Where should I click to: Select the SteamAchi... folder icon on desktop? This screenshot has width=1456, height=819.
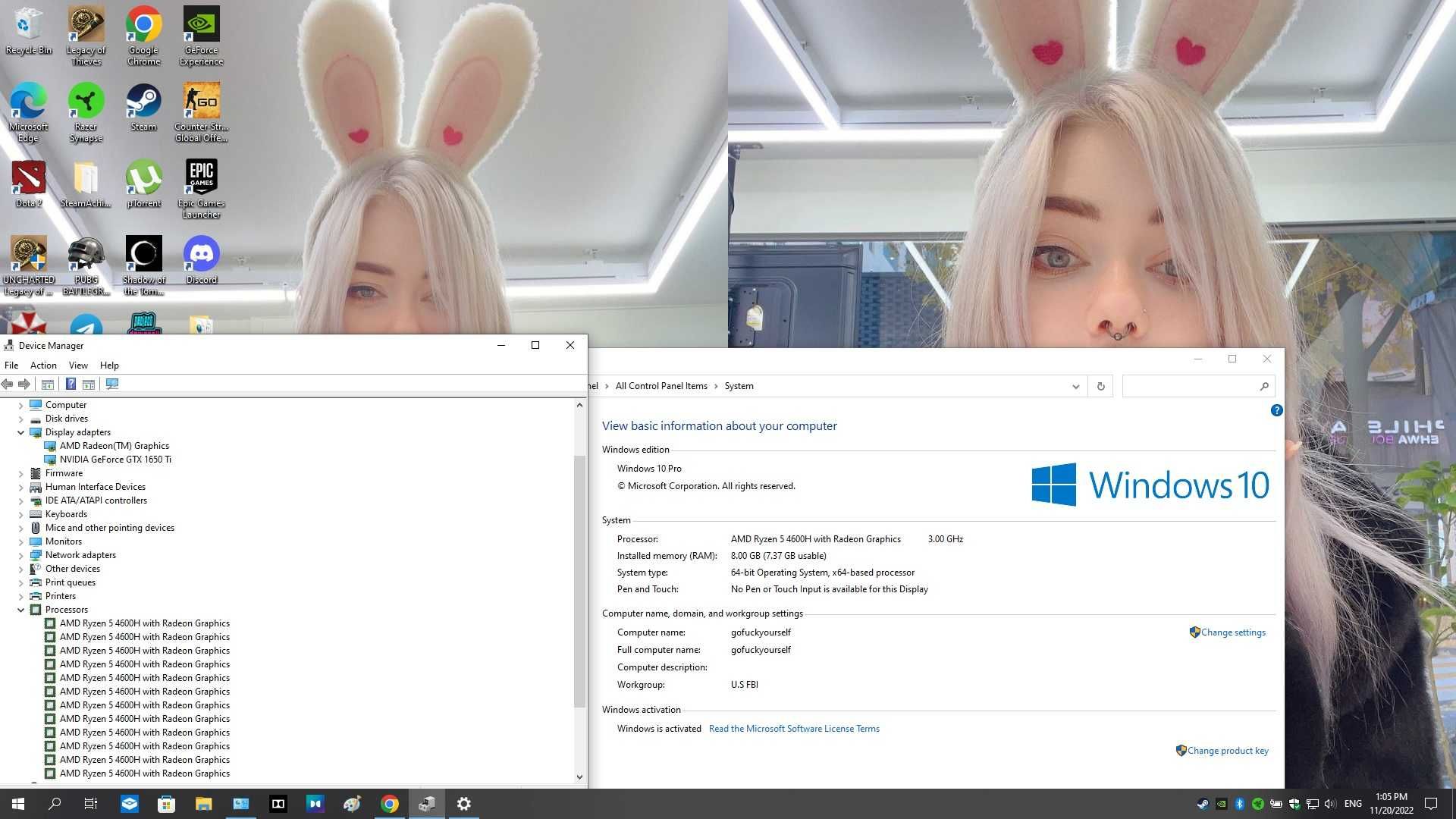[x=86, y=184]
